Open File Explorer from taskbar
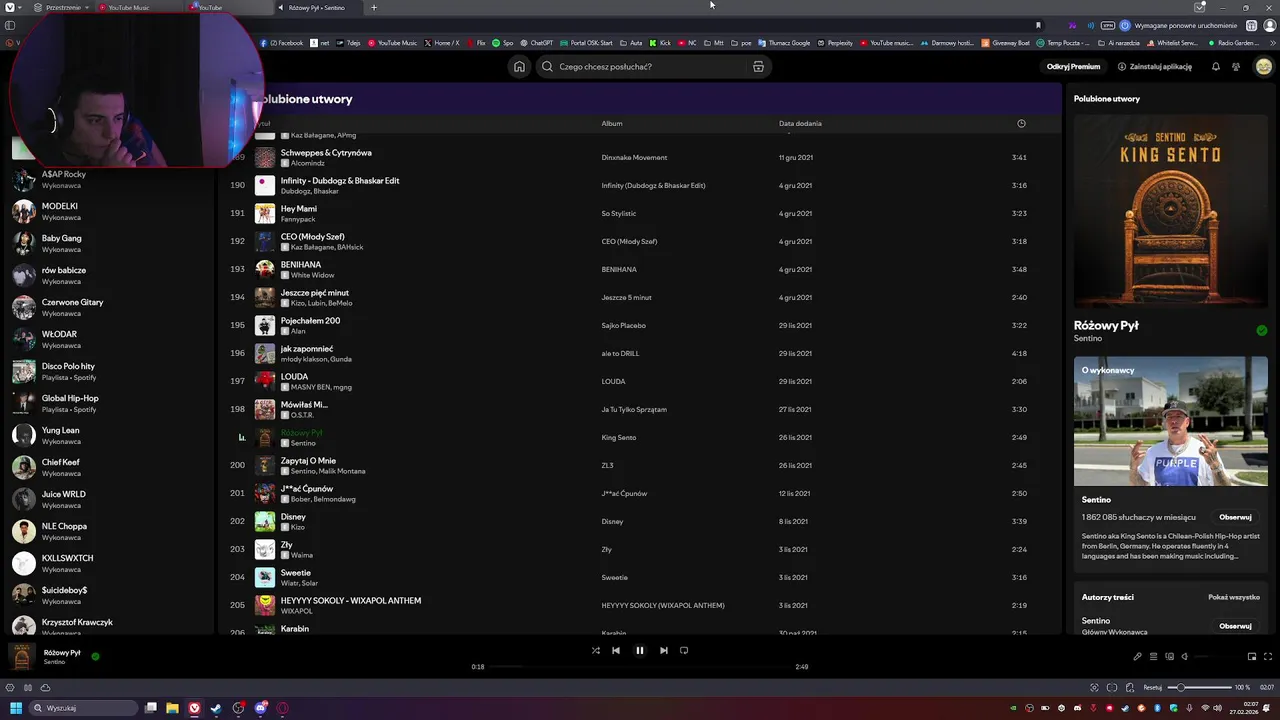 [172, 708]
